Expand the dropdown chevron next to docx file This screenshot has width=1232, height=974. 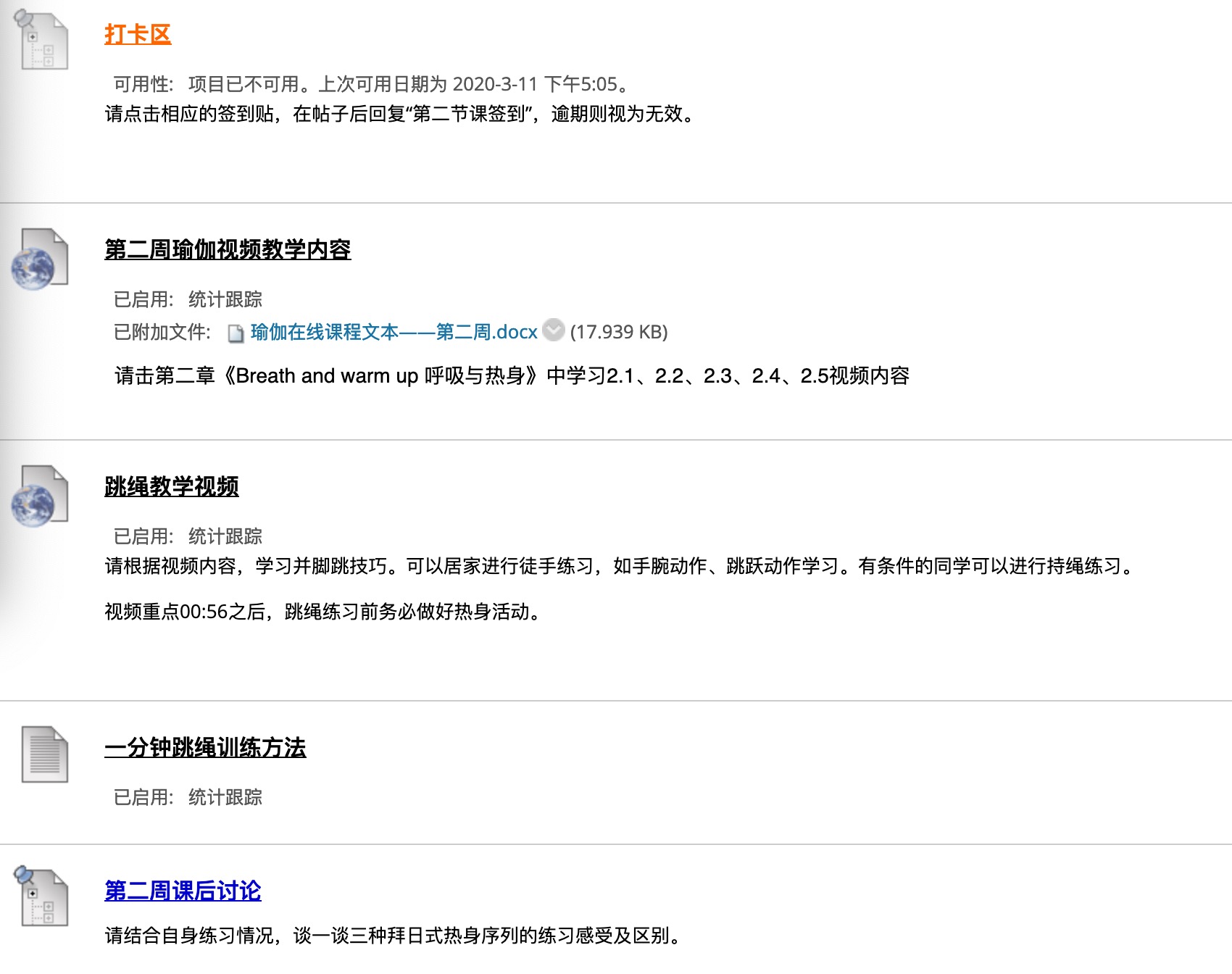click(554, 330)
